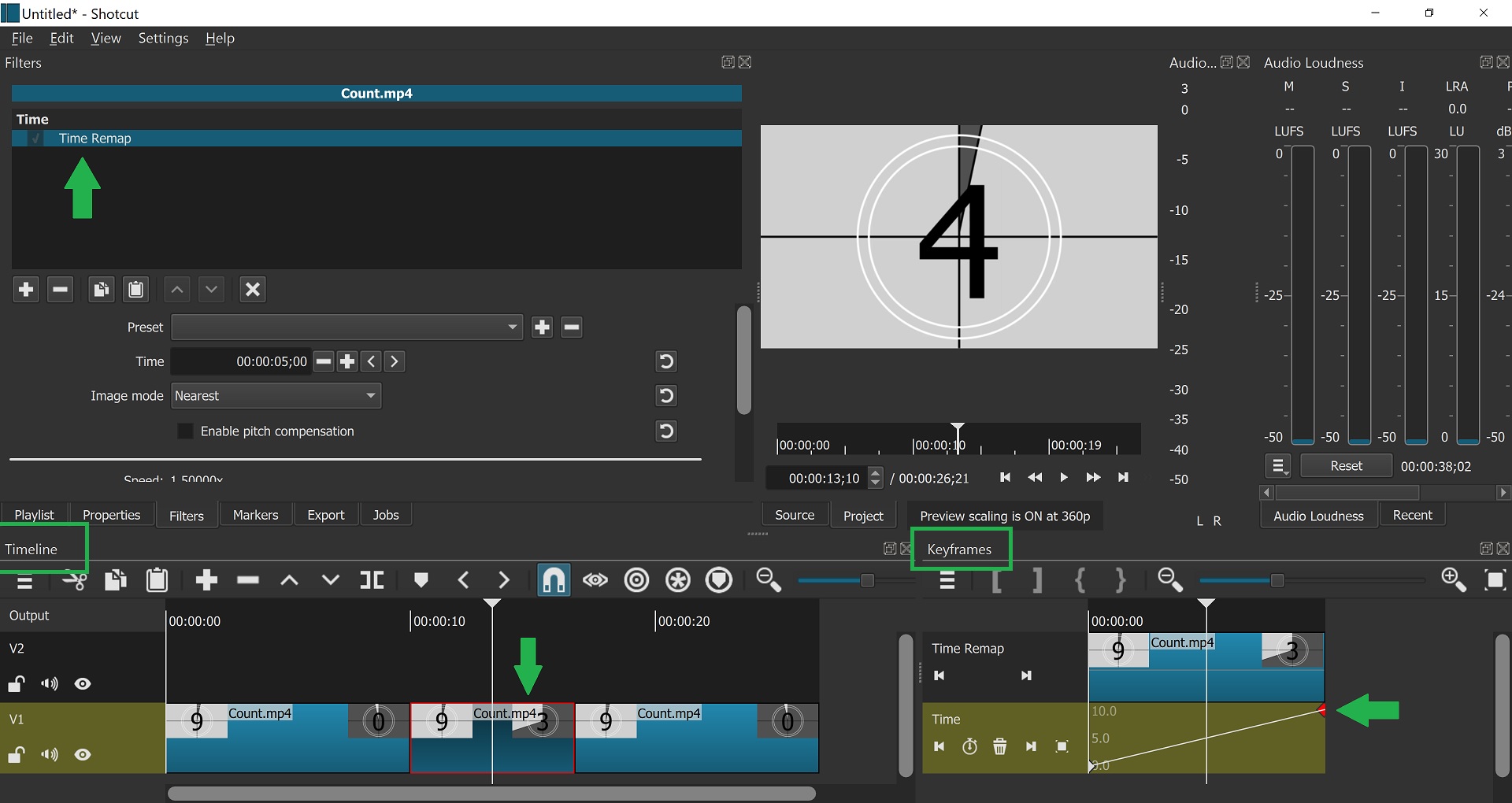The image size is (1512, 803).
Task: Zoom in on keyframes
Action: pos(1454,581)
